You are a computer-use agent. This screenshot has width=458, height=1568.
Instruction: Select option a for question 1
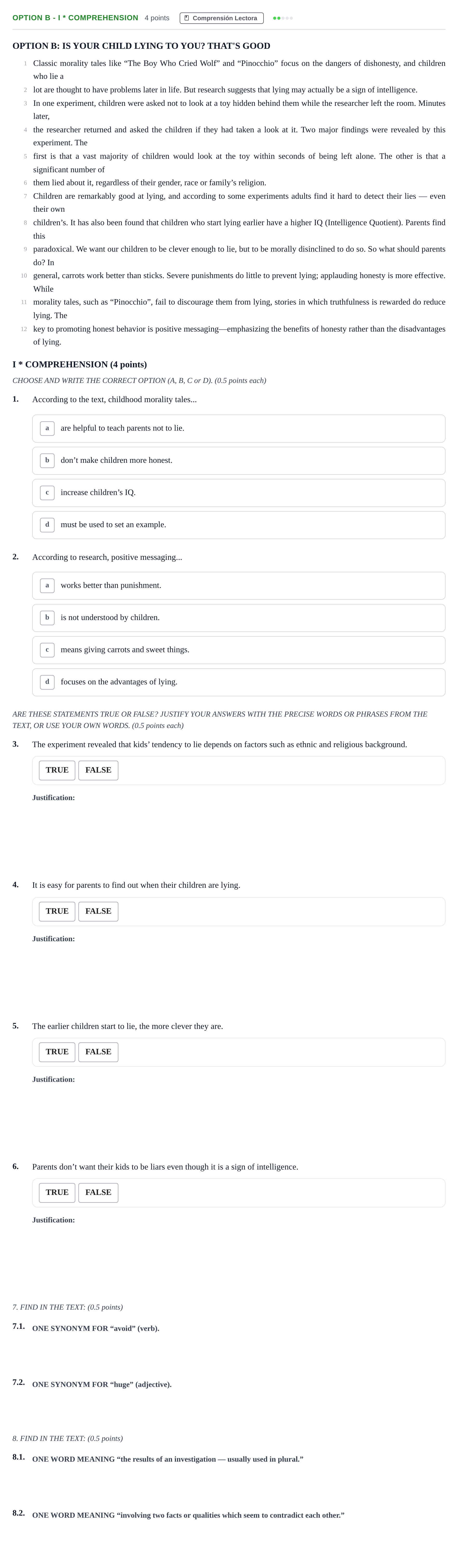239,429
